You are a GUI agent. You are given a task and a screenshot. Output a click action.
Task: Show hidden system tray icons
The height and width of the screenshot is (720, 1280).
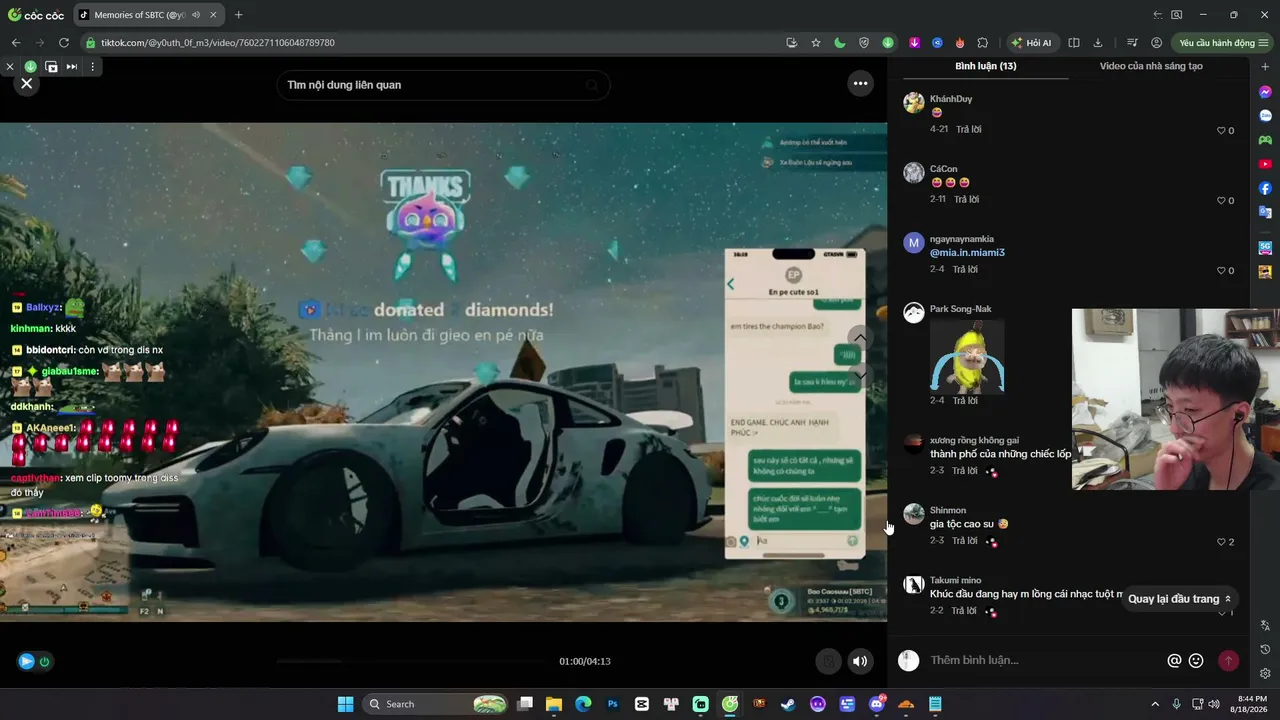(x=1155, y=704)
